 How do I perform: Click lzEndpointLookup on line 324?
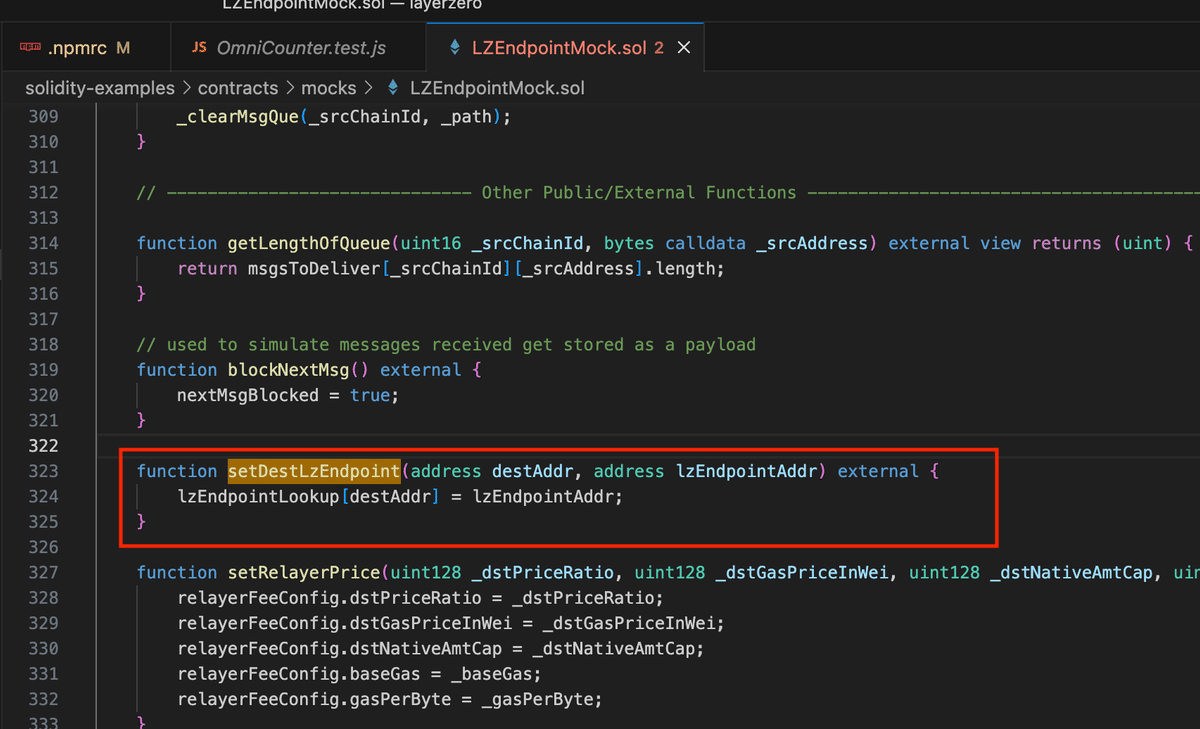pos(258,497)
